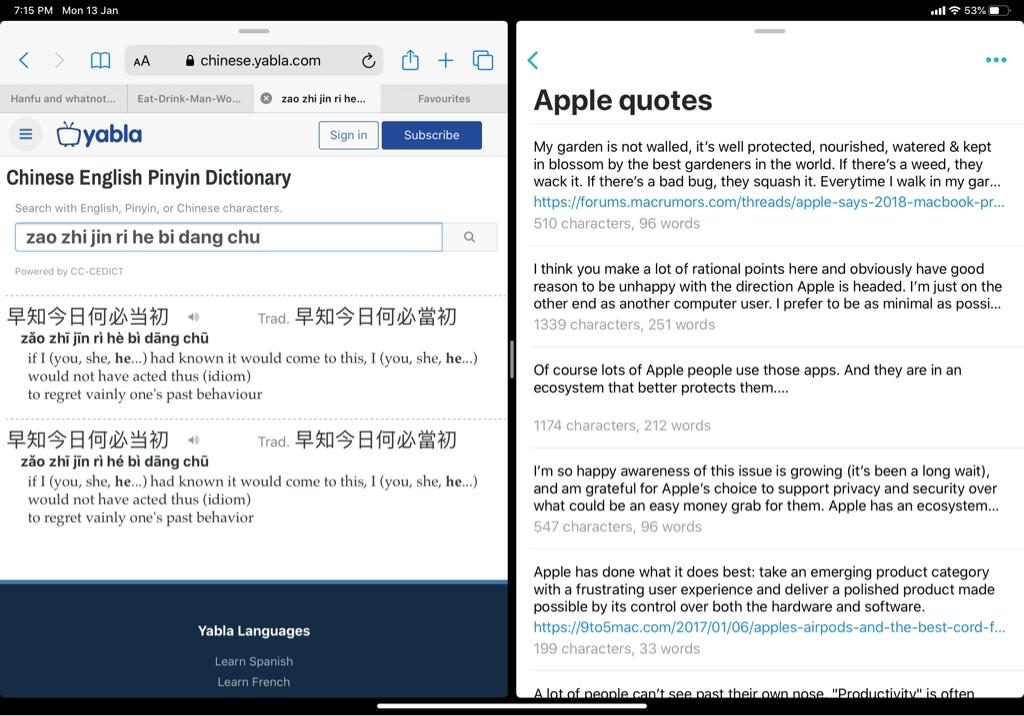Screen dimensions: 1024x716
Task: Switch to Eat-Drink-Man-Wo tab
Action: pos(189,99)
